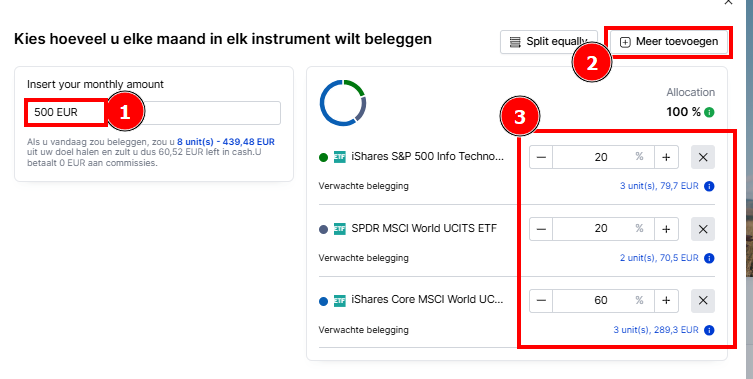This screenshot has width=753, height=379.
Task: Increase iShares Core MSCI World allocation
Action: pos(666,301)
